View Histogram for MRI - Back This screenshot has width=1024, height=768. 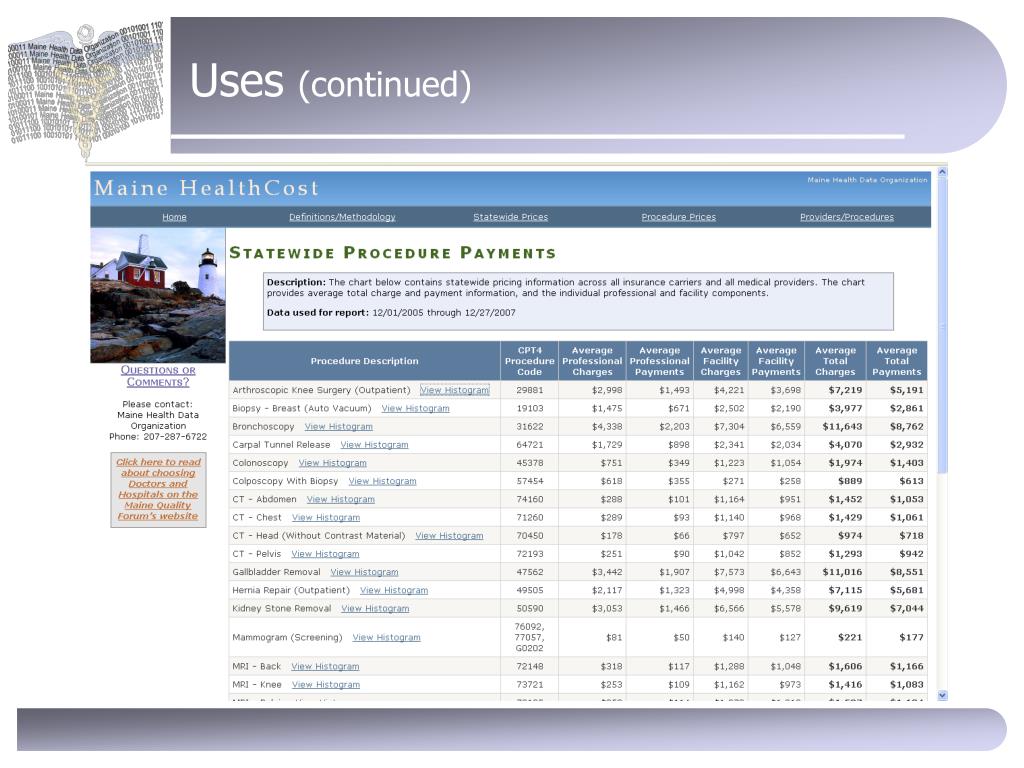pos(325,667)
